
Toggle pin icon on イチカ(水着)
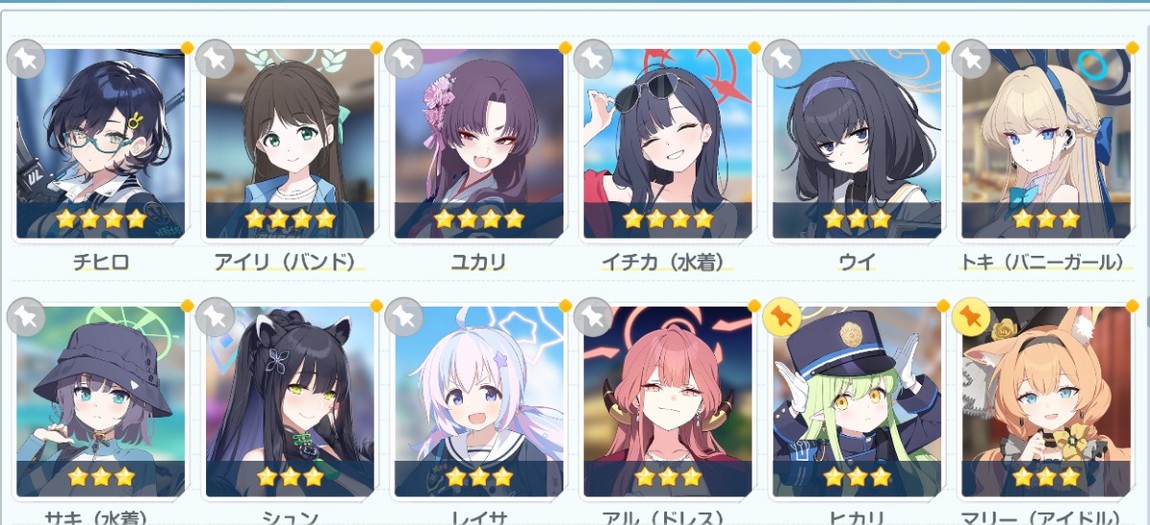click(x=593, y=59)
